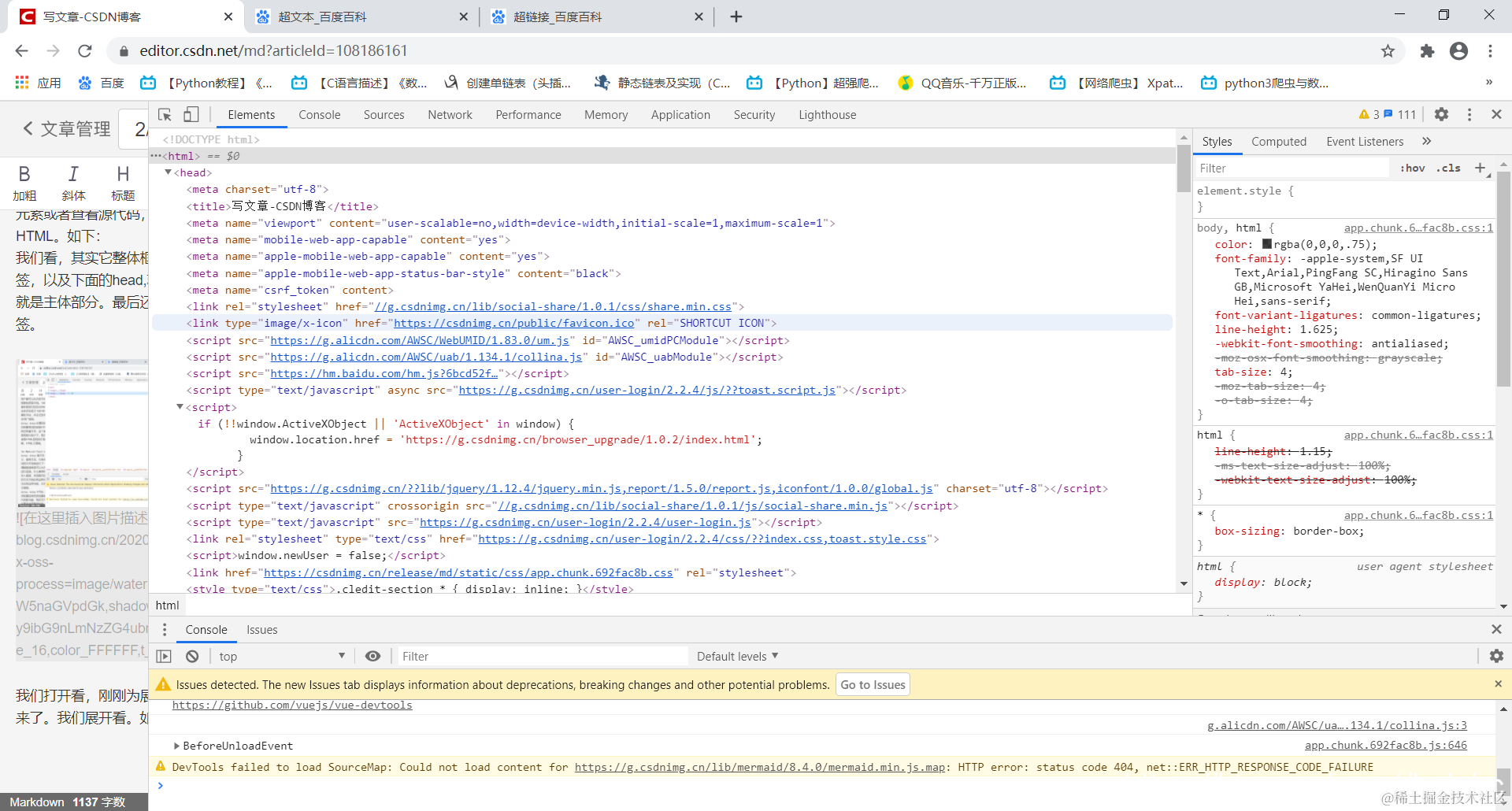Screen dimensions: 1512x811
Task: Open DevTools customize three-dot menu
Action: 1469,114
